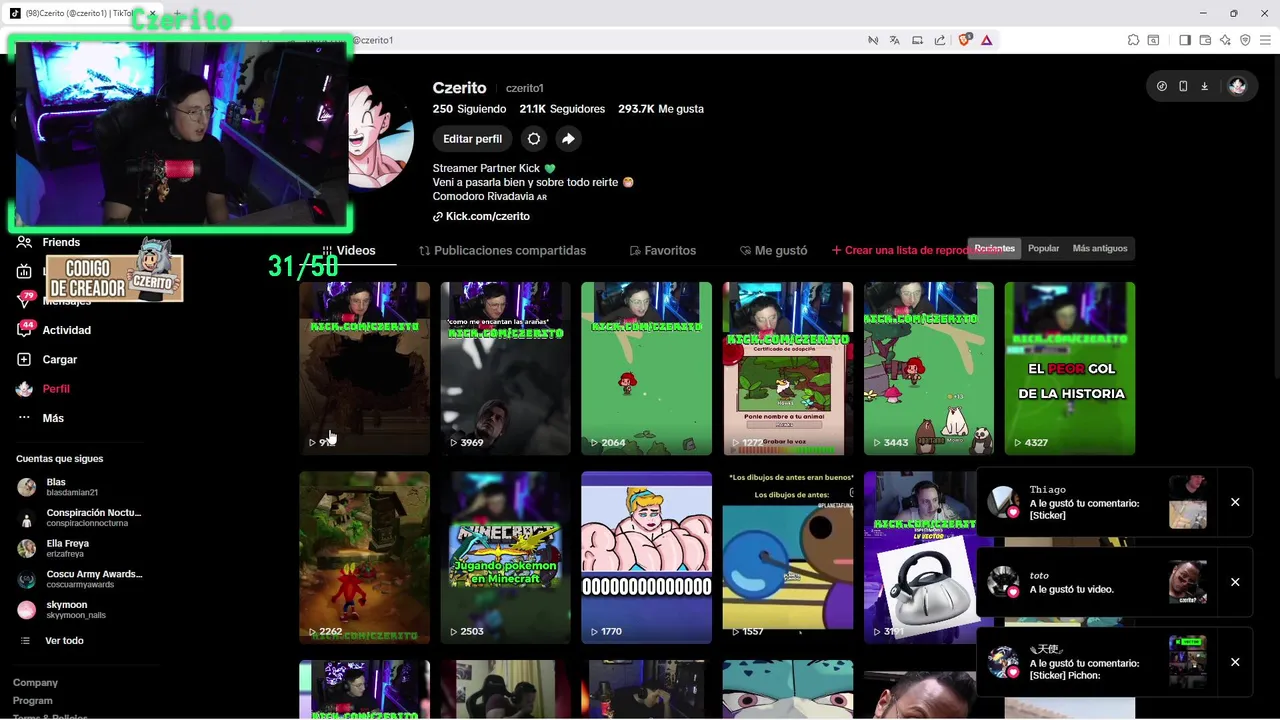Click the Brave VPN shield icon
Viewport: 1280px width, 720px height.
(1245, 40)
